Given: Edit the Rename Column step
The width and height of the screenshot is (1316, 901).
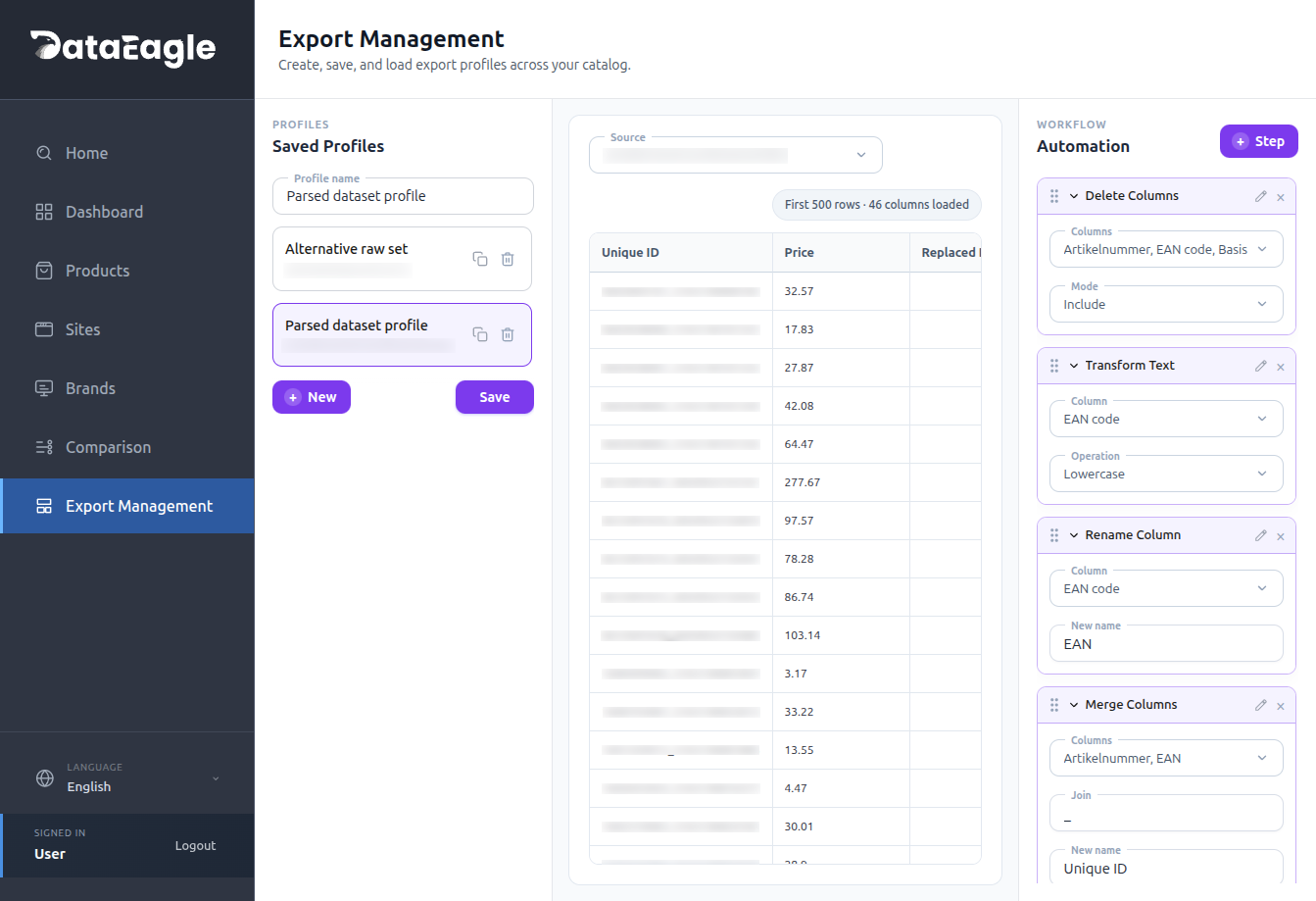Looking at the screenshot, I should (x=1260, y=535).
